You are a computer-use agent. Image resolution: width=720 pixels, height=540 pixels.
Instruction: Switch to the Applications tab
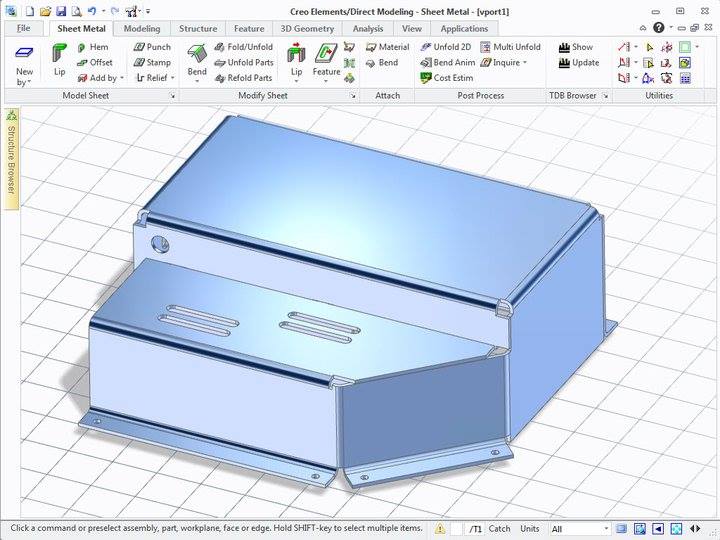464,28
